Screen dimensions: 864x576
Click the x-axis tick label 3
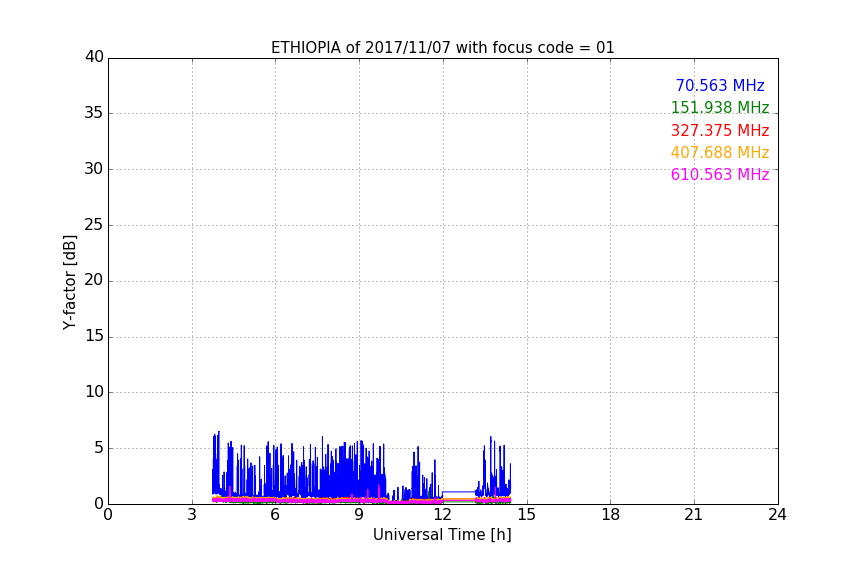coord(192,515)
